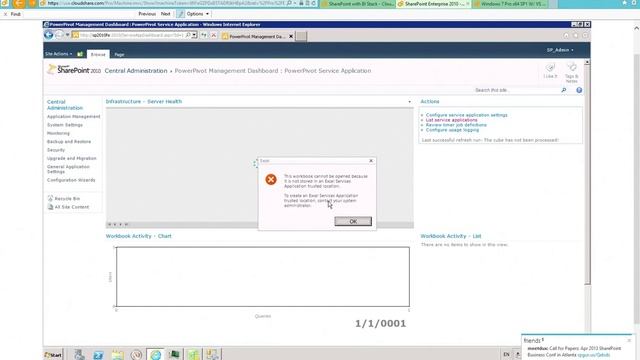Open Application Management in left nav
The width and height of the screenshot is (640, 360).
[x=73, y=117]
